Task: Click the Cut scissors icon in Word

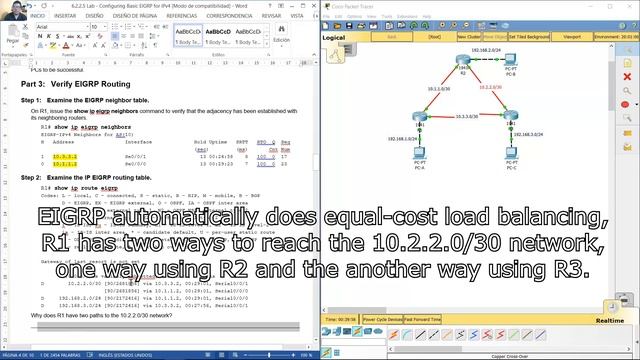Action: click(26, 27)
